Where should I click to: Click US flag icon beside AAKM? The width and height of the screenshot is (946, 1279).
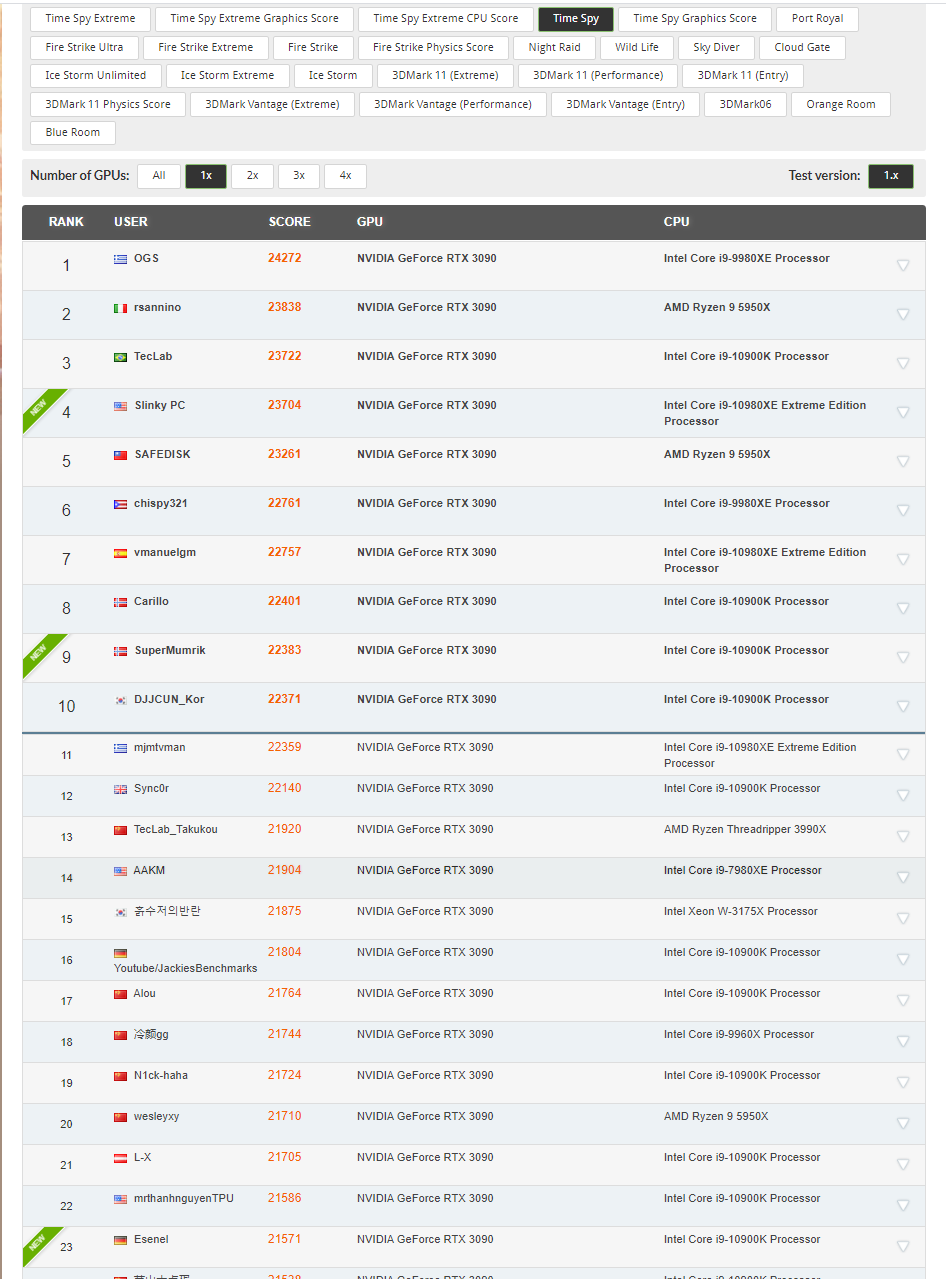tap(120, 871)
